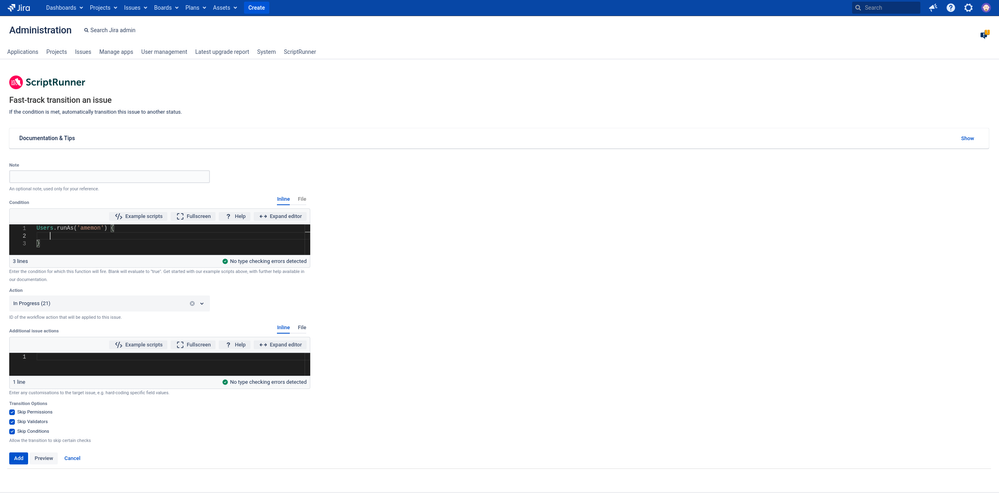
Task: Click the Jira logo in header
Action: tap(18, 8)
